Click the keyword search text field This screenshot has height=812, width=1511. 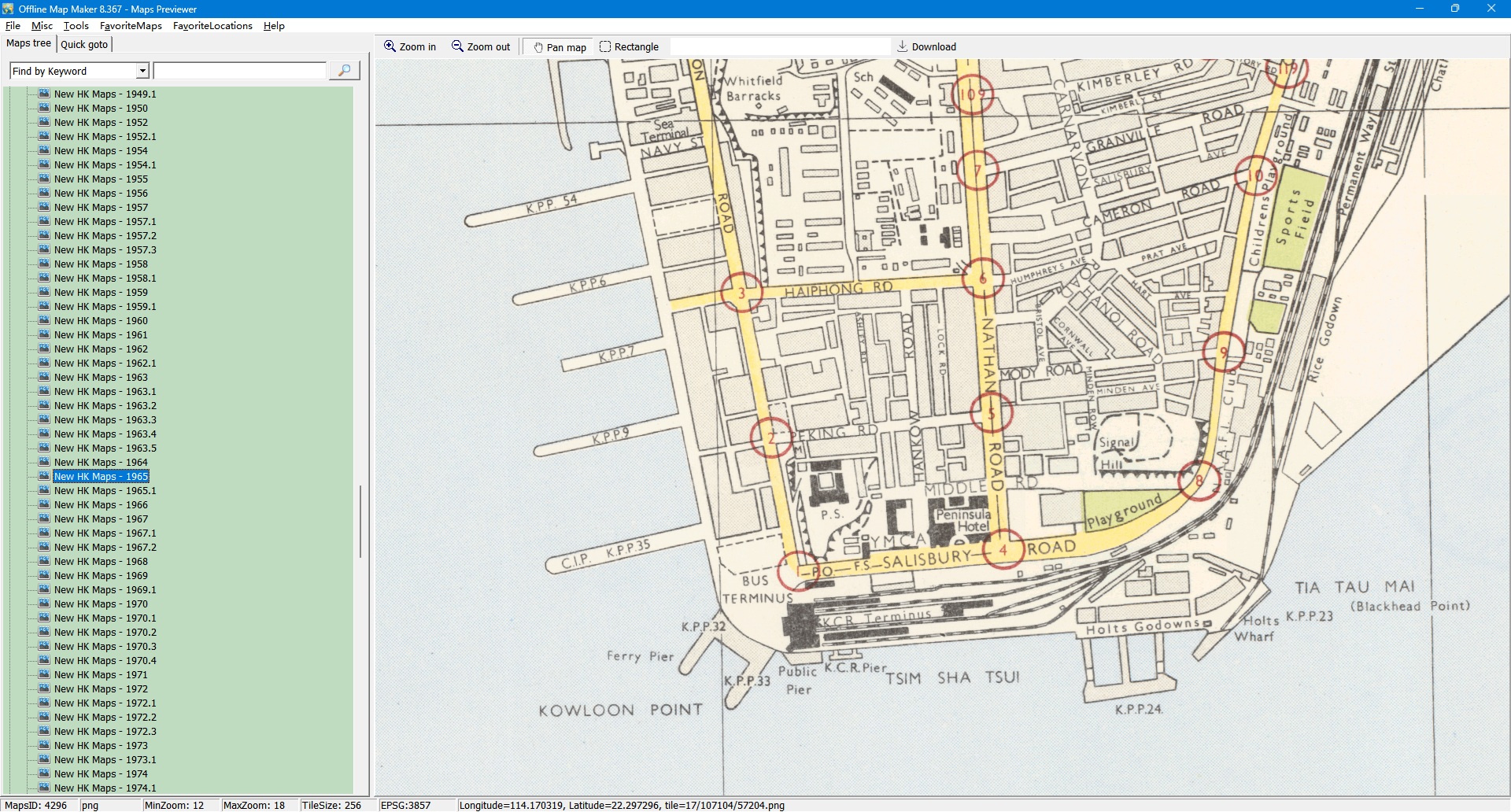[x=239, y=71]
